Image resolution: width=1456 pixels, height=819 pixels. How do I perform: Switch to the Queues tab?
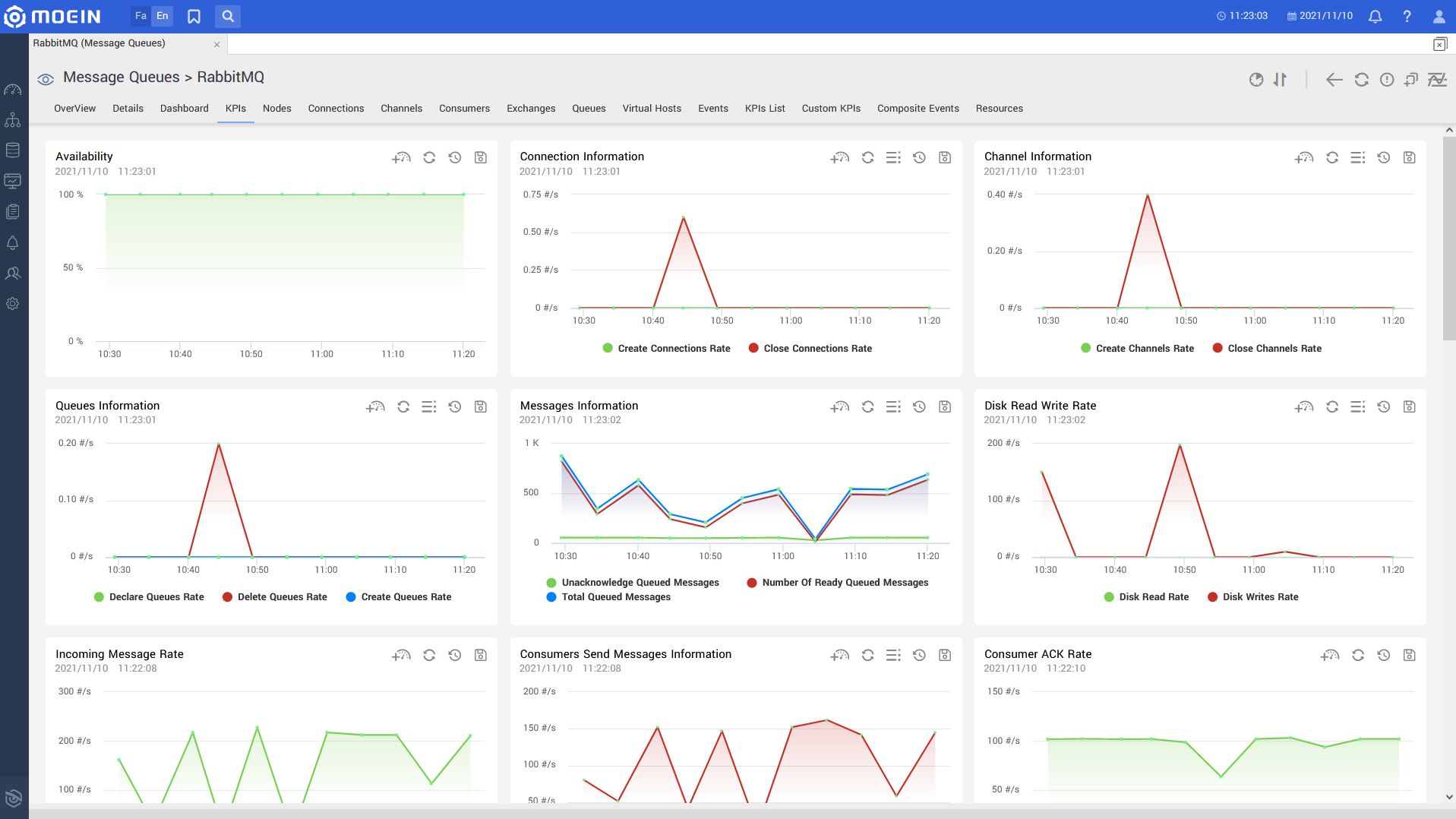coord(589,109)
